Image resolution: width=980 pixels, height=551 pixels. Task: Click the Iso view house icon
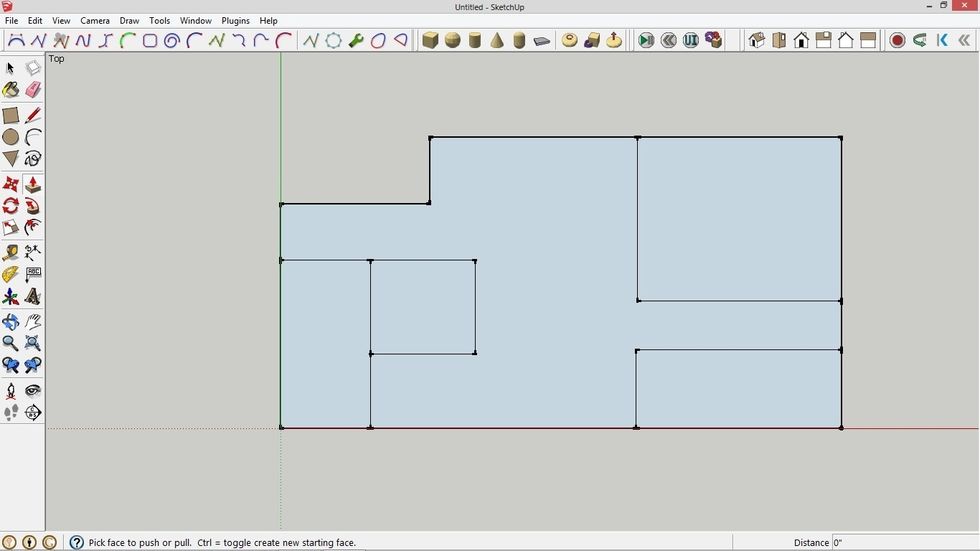[757, 41]
